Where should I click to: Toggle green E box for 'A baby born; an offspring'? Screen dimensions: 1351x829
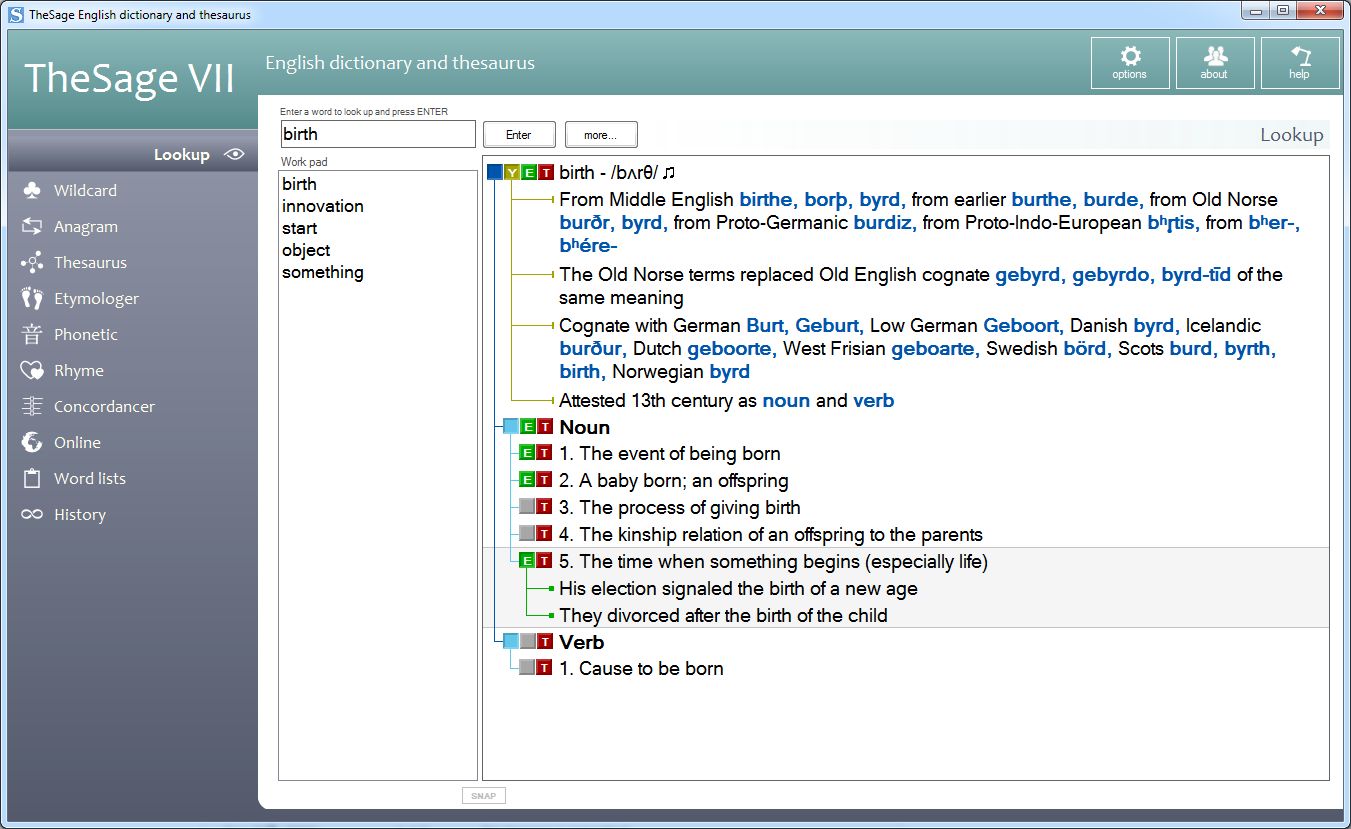pyautogui.click(x=528, y=480)
